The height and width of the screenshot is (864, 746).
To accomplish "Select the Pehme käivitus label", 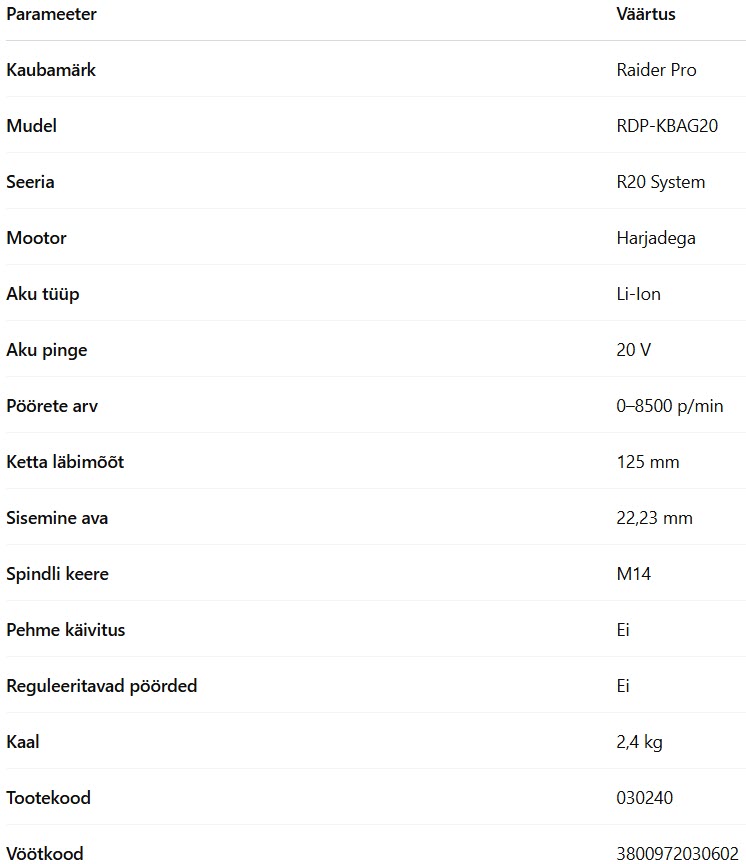I will click(66, 630).
